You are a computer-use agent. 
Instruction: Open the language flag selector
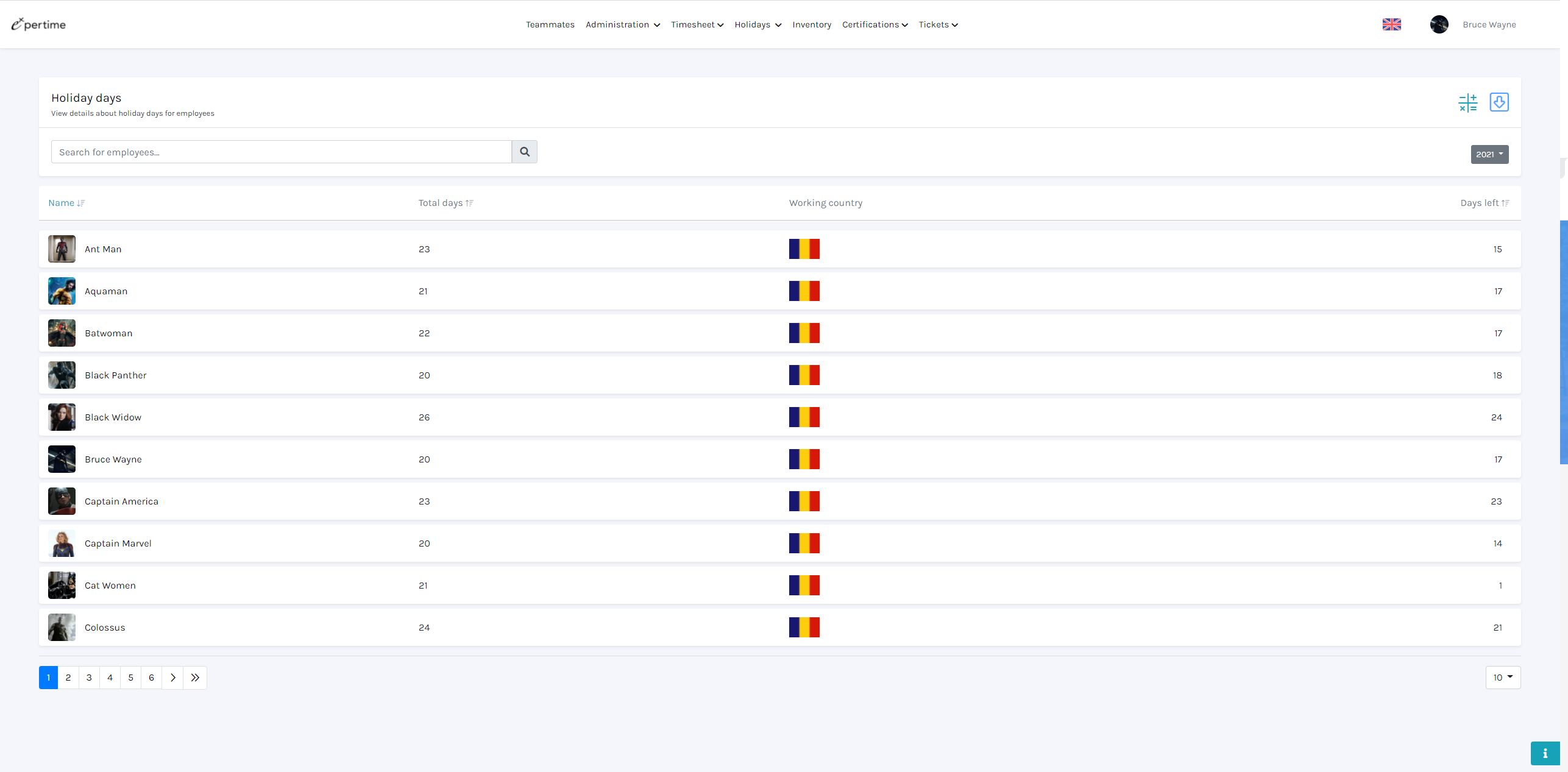click(x=1391, y=24)
